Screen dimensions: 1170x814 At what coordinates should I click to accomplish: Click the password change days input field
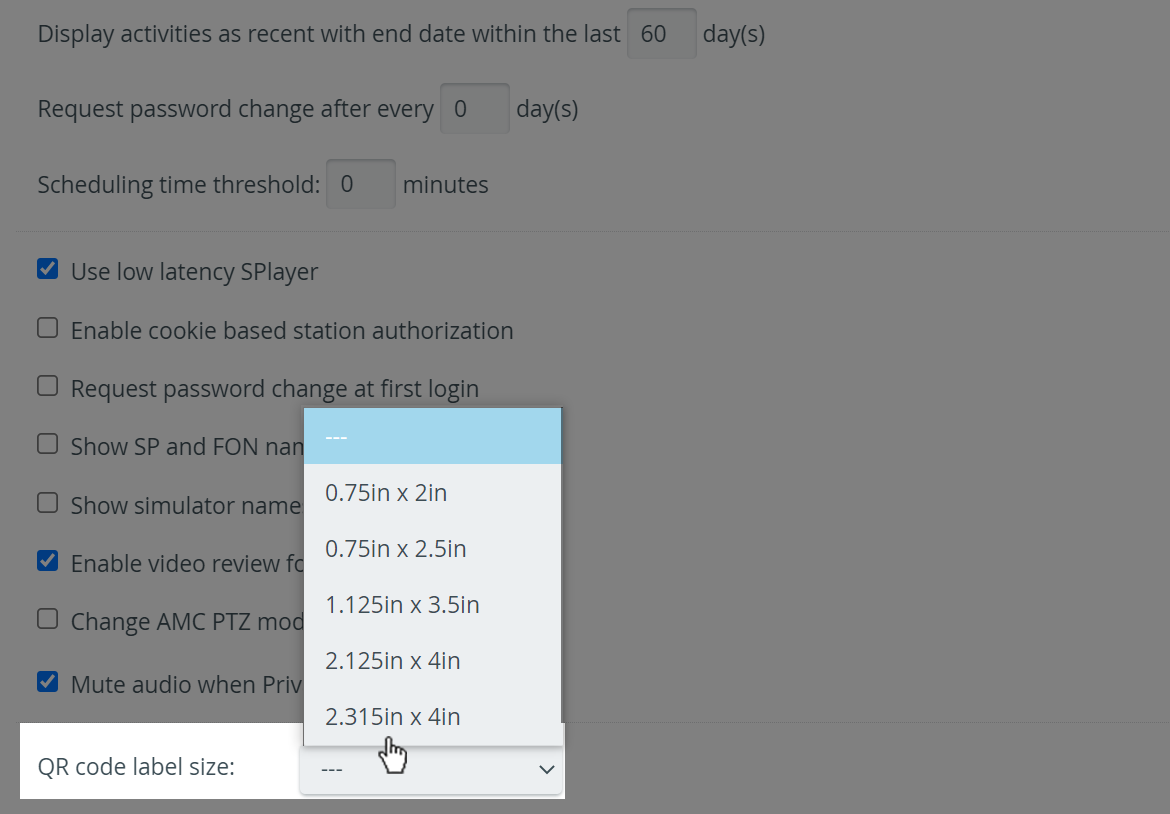tap(475, 109)
